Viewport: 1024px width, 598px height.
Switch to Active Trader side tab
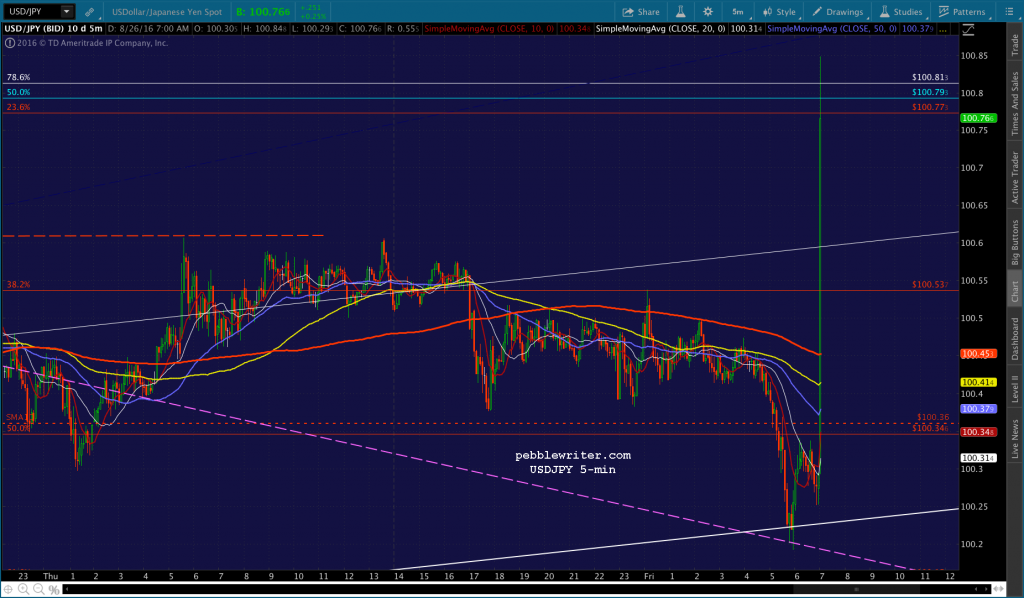pos(1015,178)
